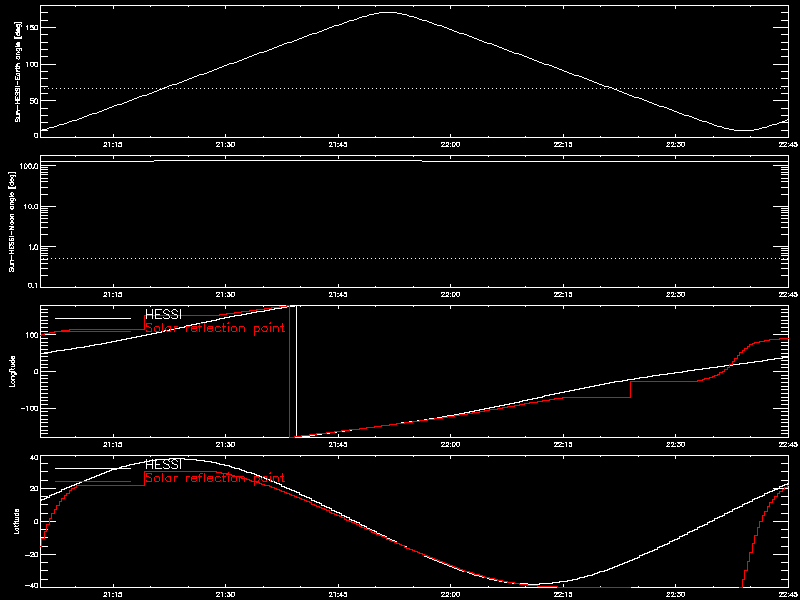Screen dimensions: 800x600
Task: Click the 10.0 tick on Sun-HESSI-Moon angle axis
Action: pos(29,207)
